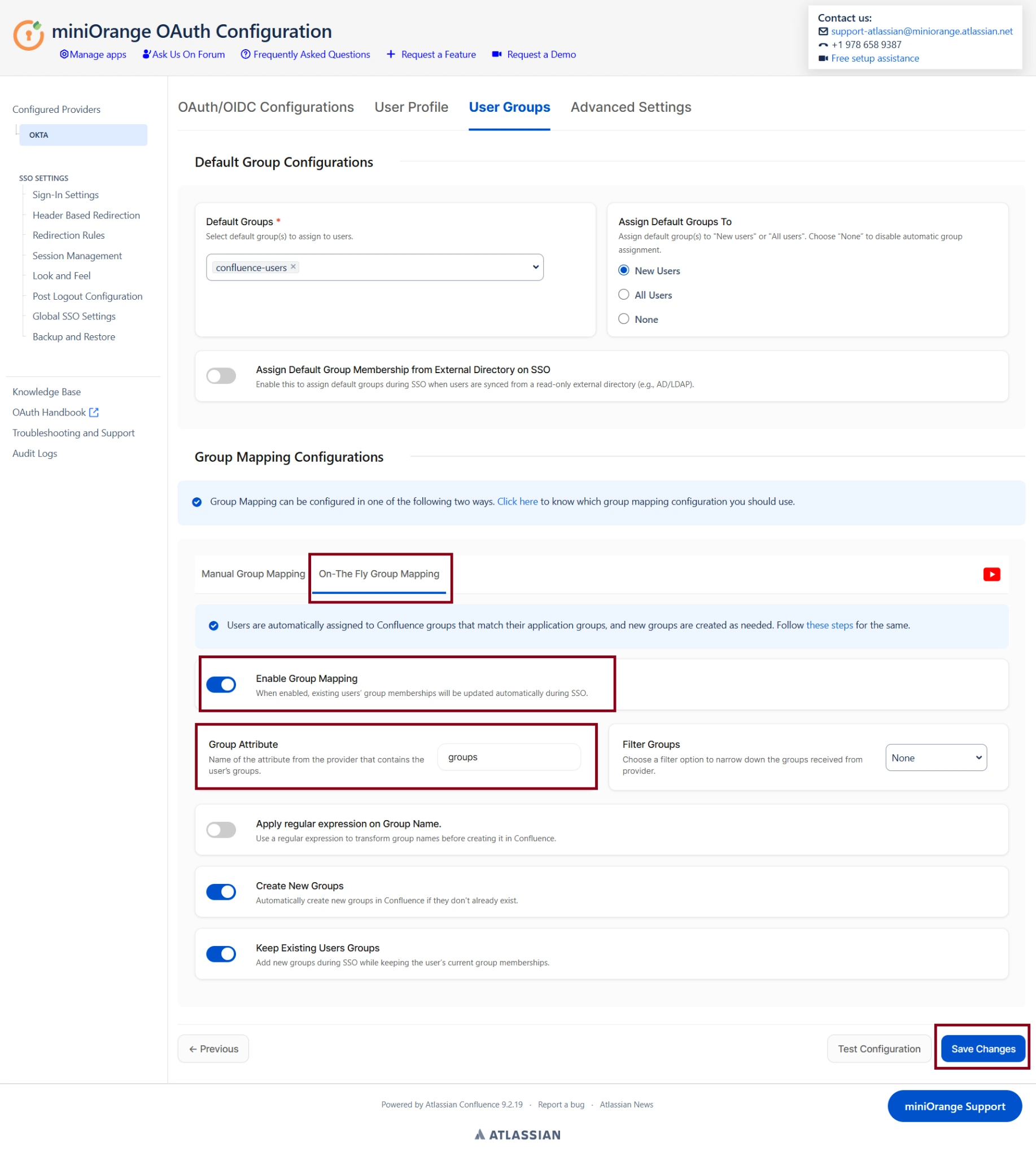Click the 'Click here' group mapping link

[x=517, y=501]
